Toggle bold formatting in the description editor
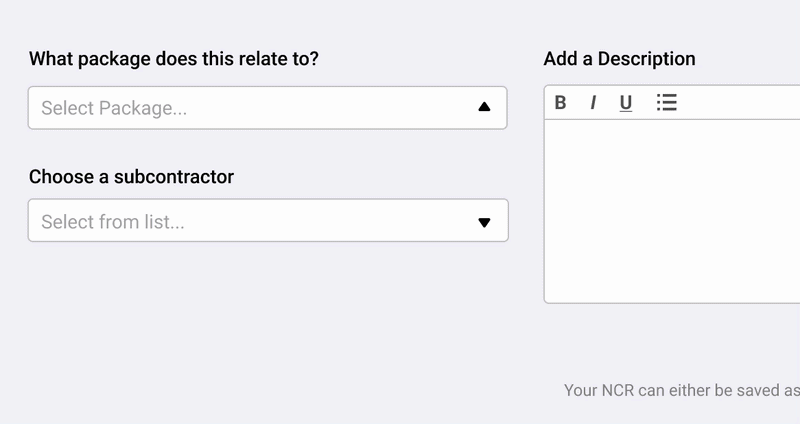The width and height of the screenshot is (800, 424). click(560, 102)
